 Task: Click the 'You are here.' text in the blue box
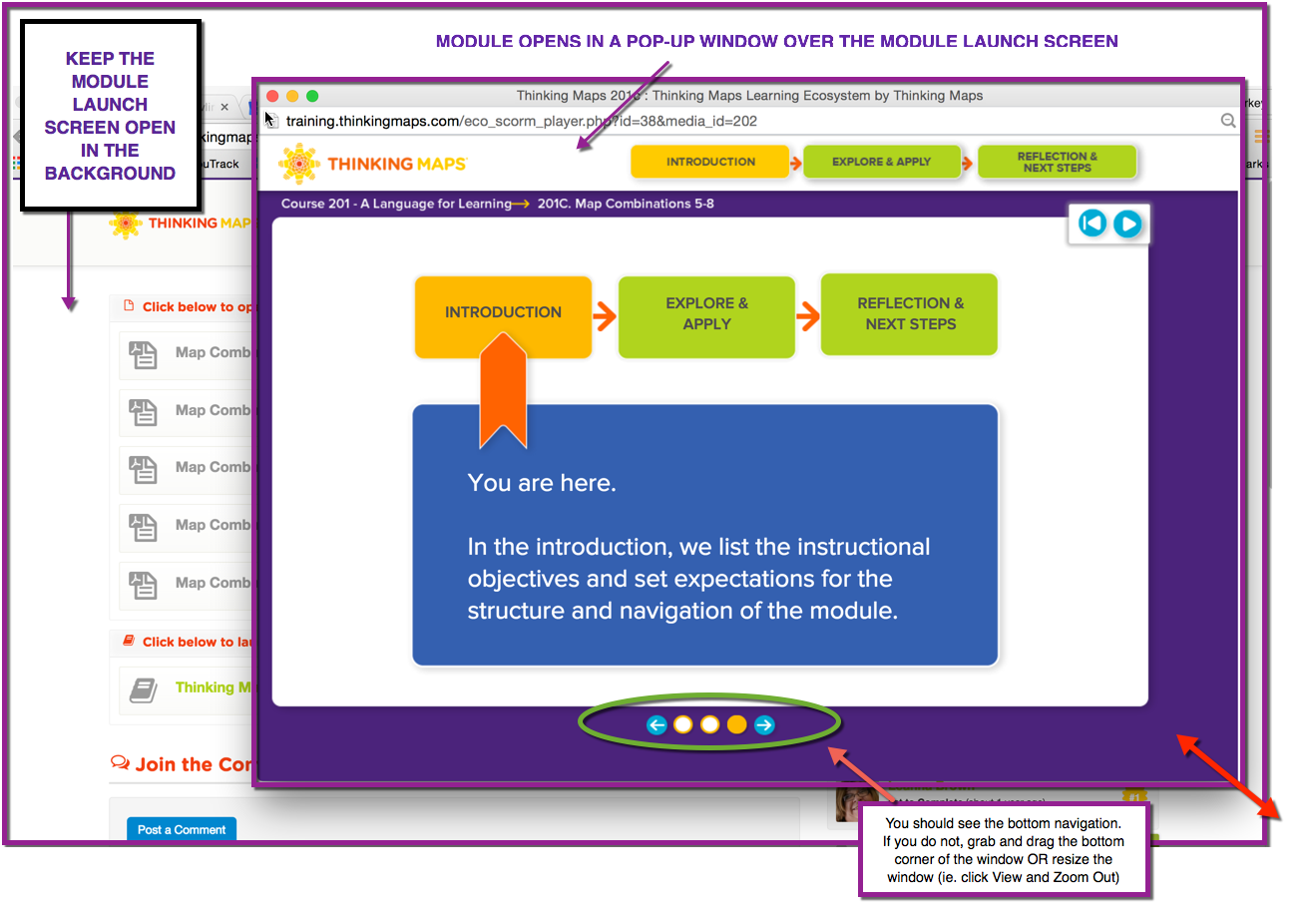point(542,483)
